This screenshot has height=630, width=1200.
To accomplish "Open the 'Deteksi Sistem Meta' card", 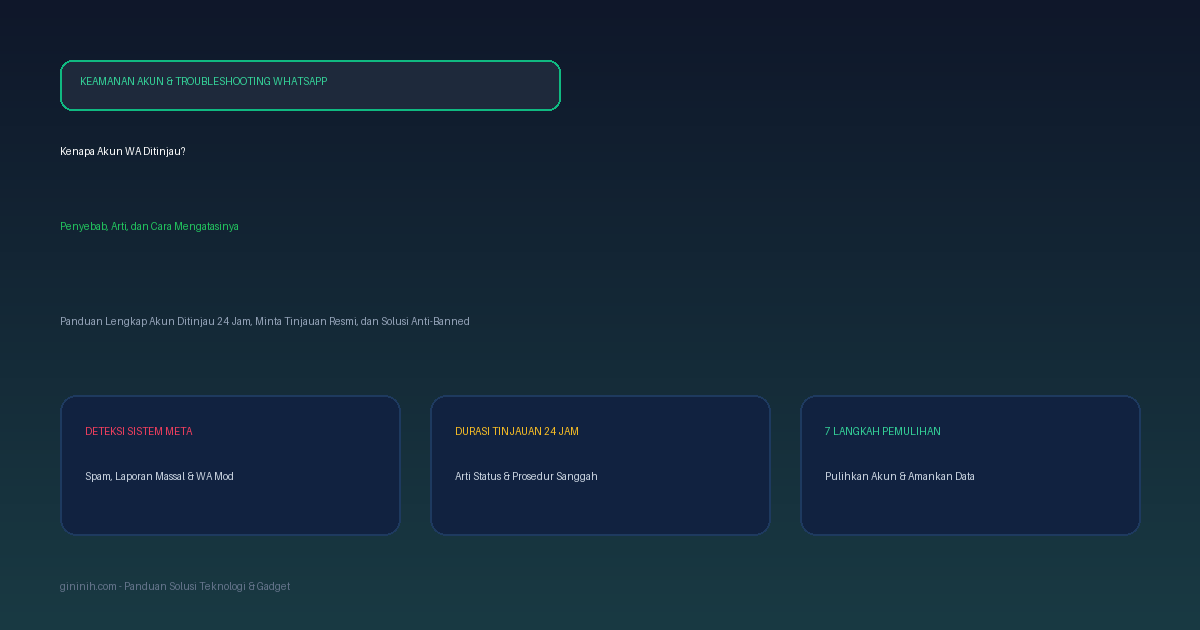I will pos(231,465).
